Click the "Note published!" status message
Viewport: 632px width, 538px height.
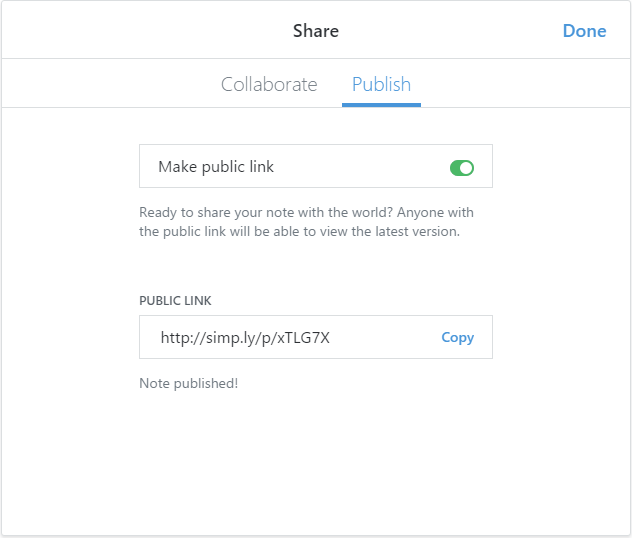click(188, 383)
